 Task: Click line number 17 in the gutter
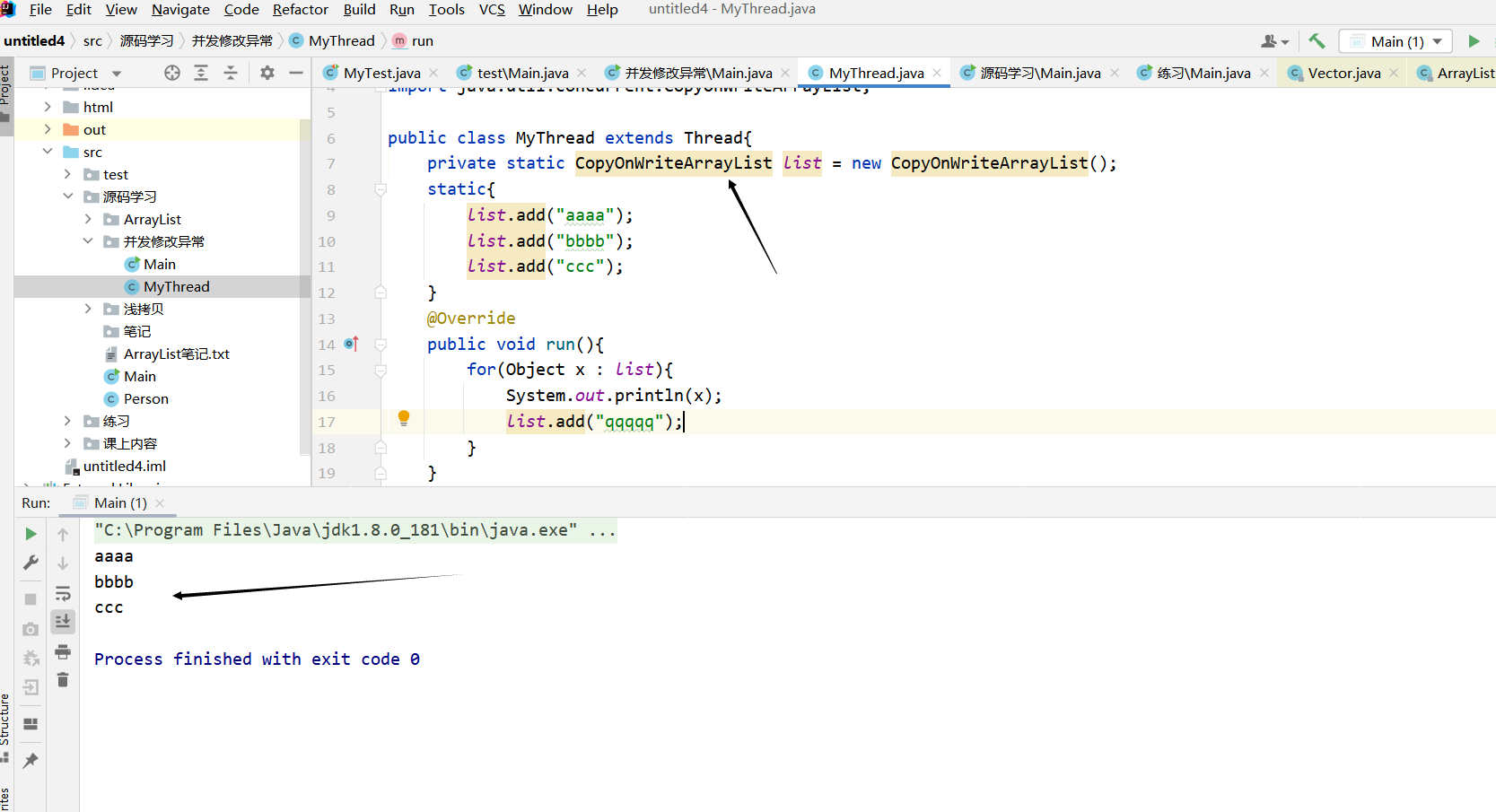pos(327,422)
